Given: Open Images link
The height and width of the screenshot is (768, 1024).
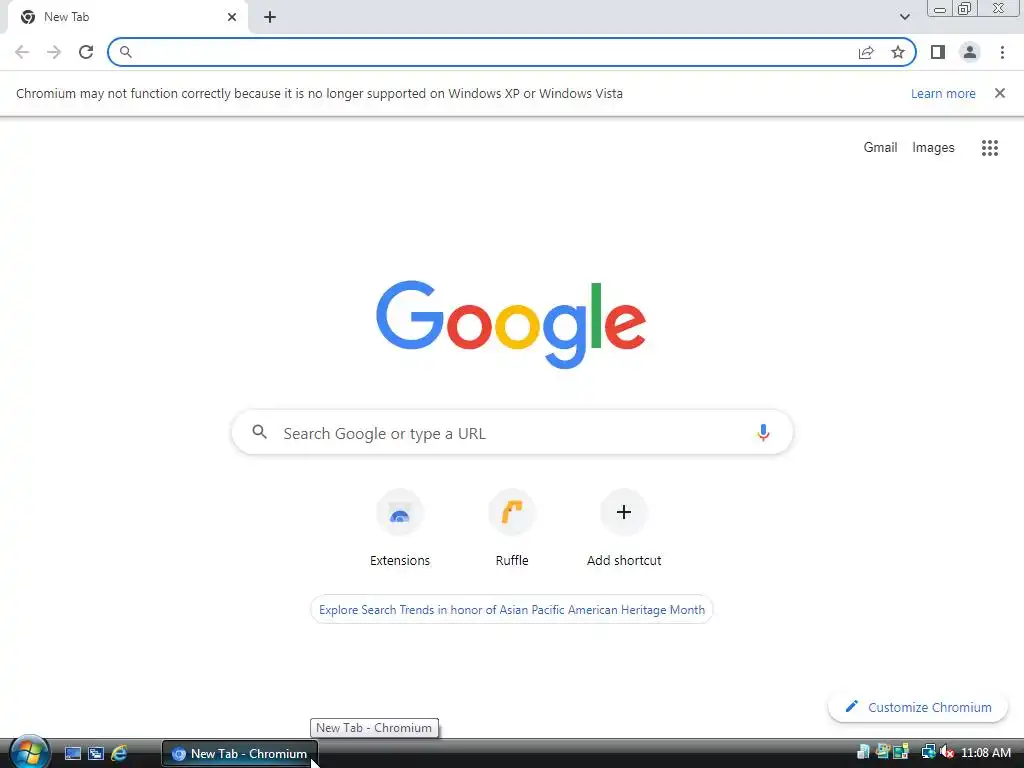Looking at the screenshot, I should pyautogui.click(x=933, y=148).
